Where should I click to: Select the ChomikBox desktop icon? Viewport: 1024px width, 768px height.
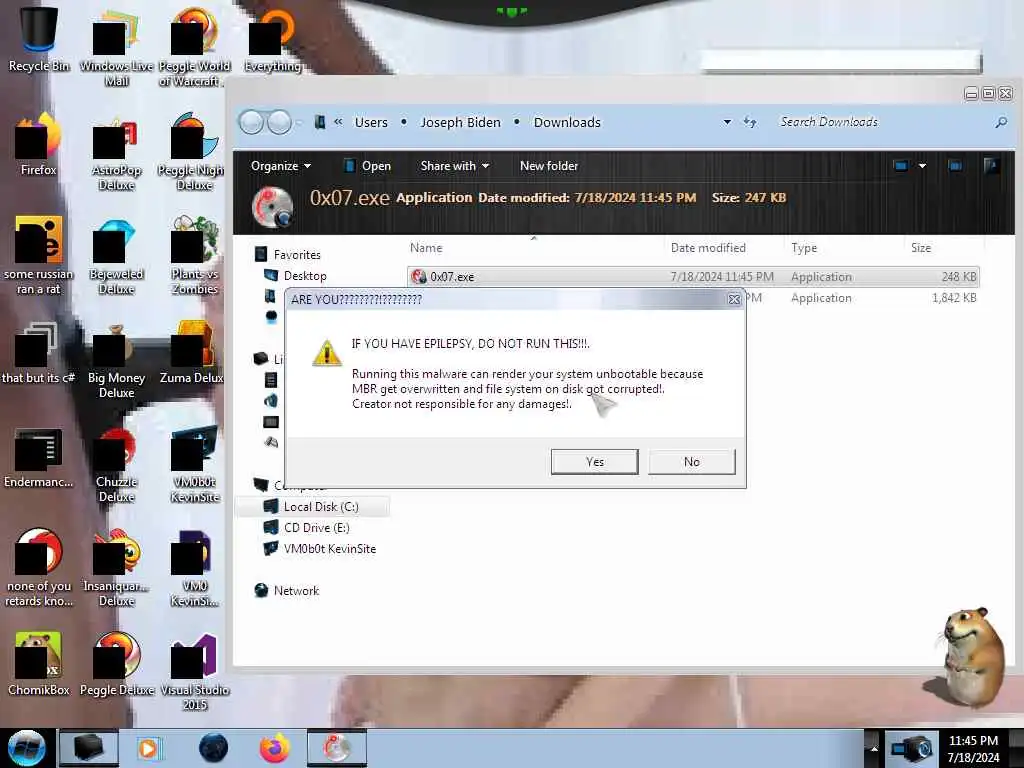[39, 664]
